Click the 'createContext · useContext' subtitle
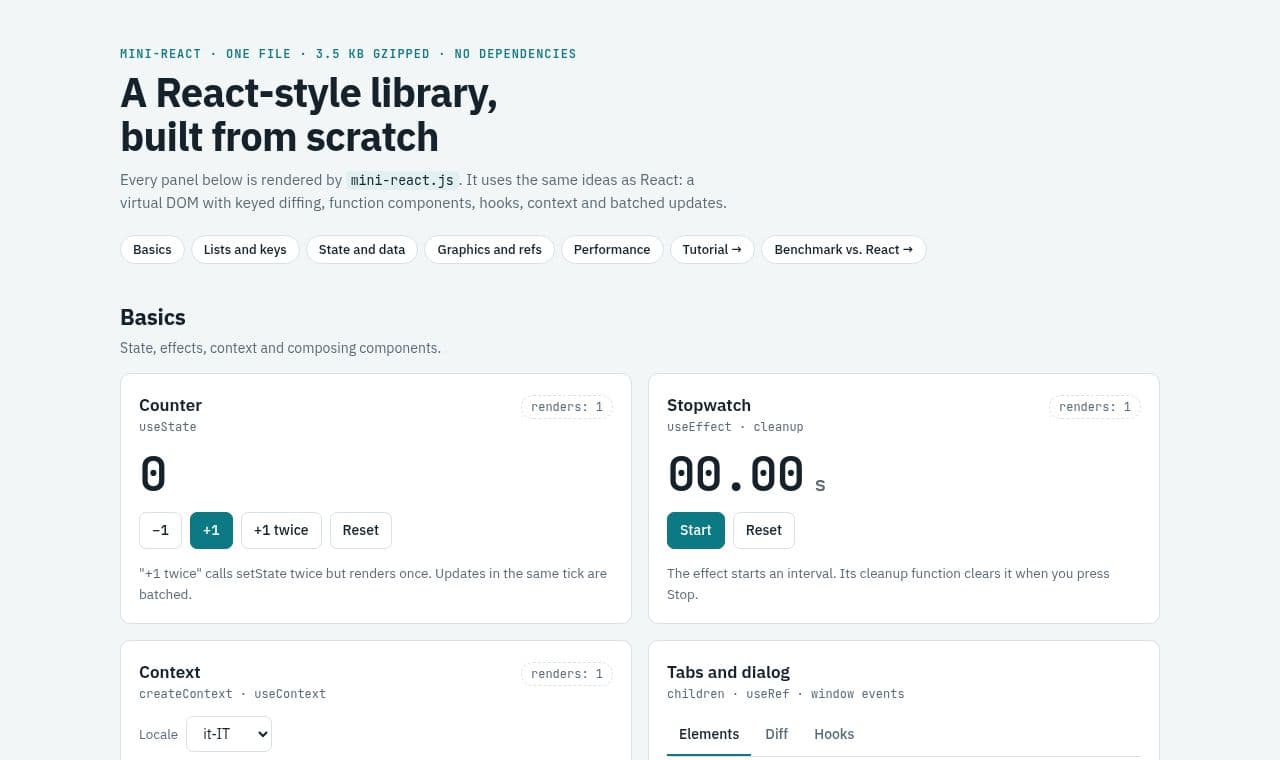Viewport: 1280px width, 760px height. pos(232,694)
